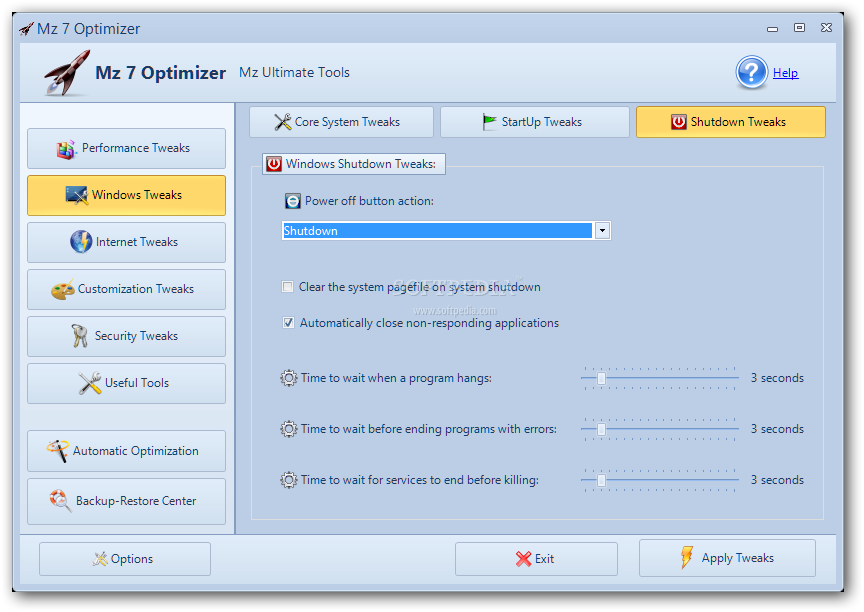
Task: Open the power off button action dropdown arrow
Action: (x=602, y=230)
